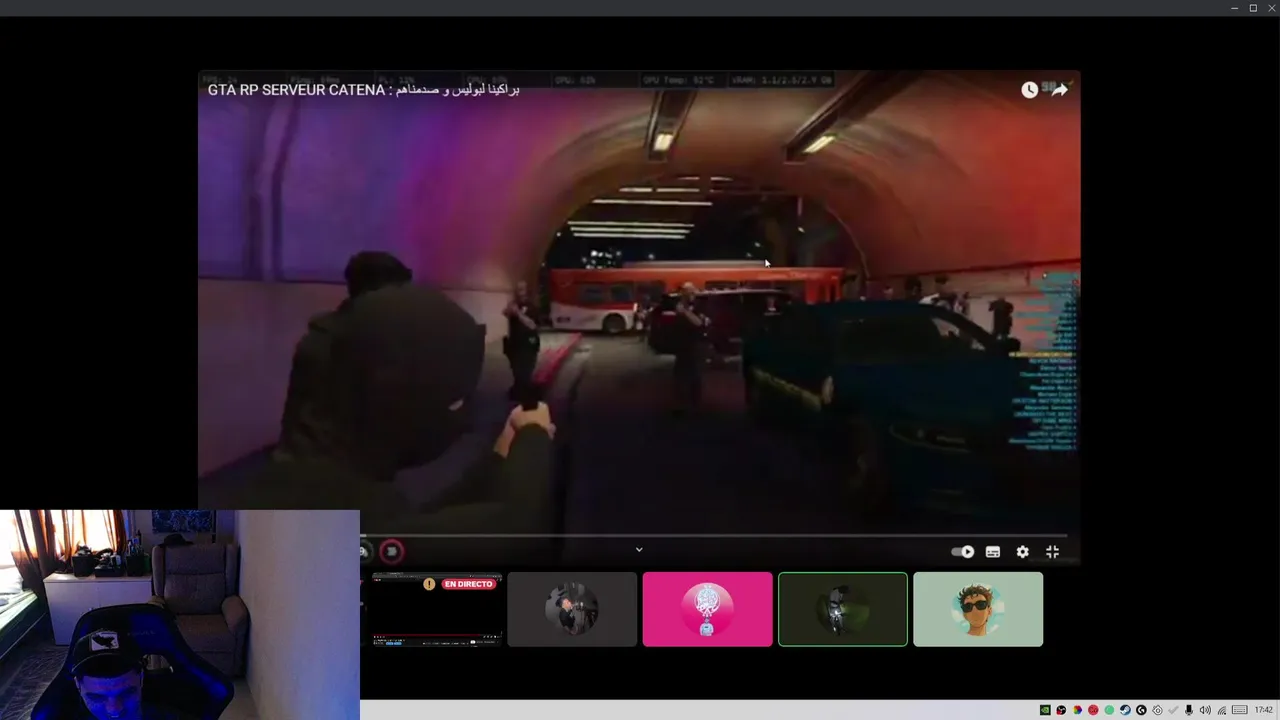Open the video settings gear
This screenshot has height=720, width=1280.
coord(1022,552)
